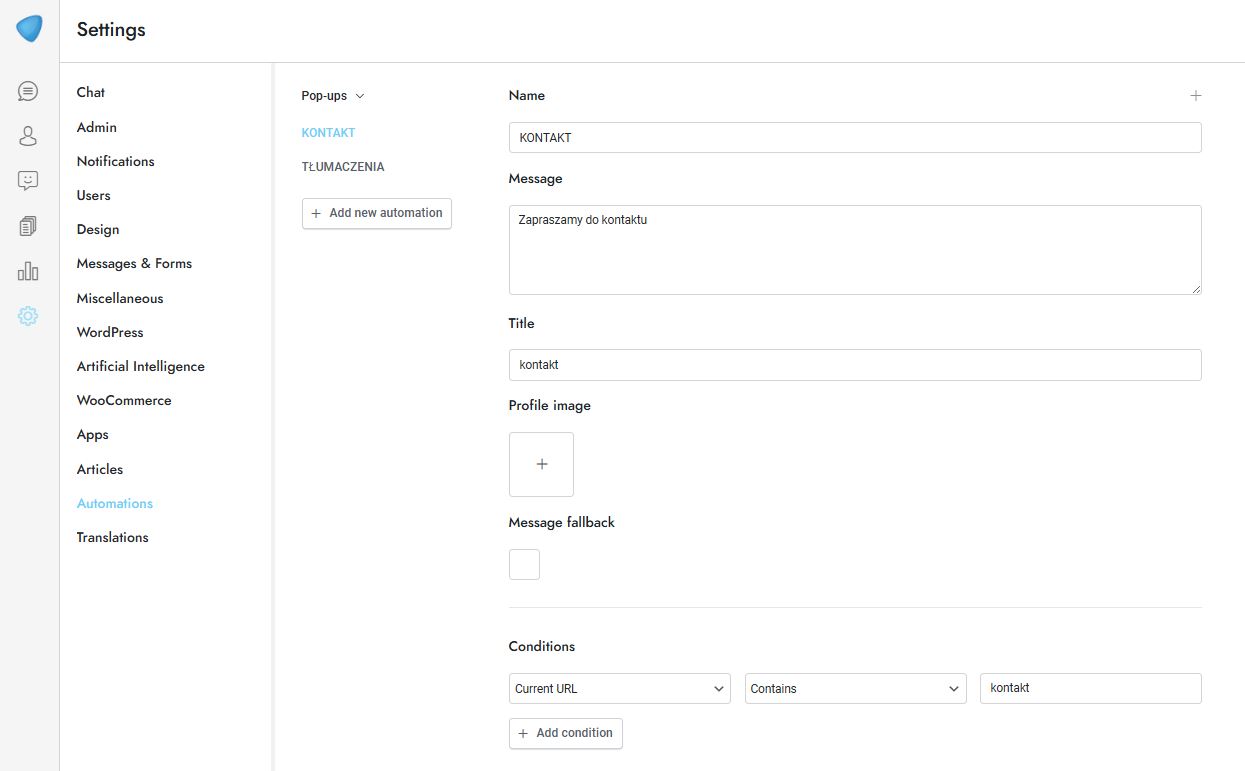Click the Add condition button
The image size is (1245, 771).
[x=565, y=733]
